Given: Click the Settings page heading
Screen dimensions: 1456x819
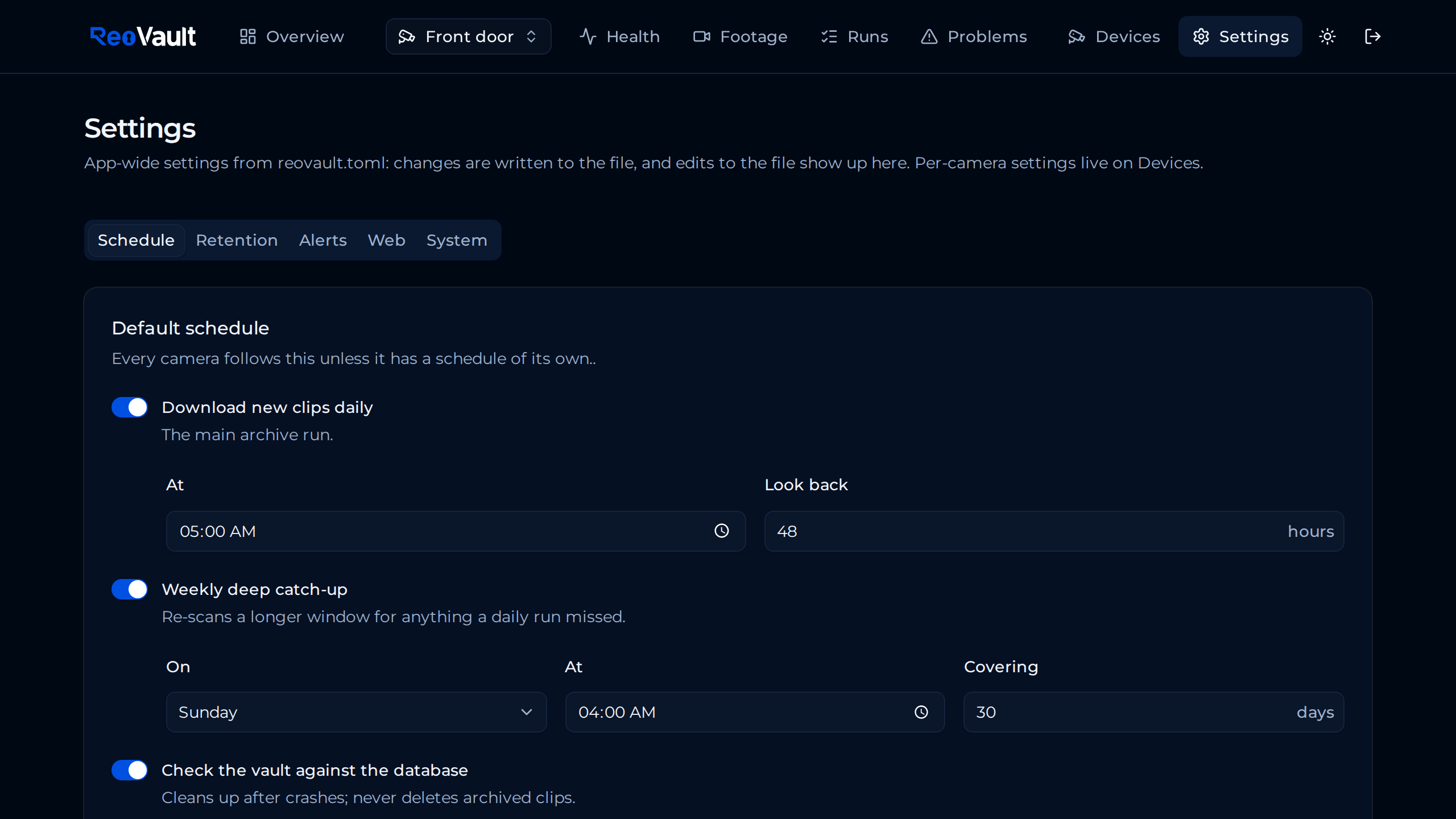Looking at the screenshot, I should 140,128.
